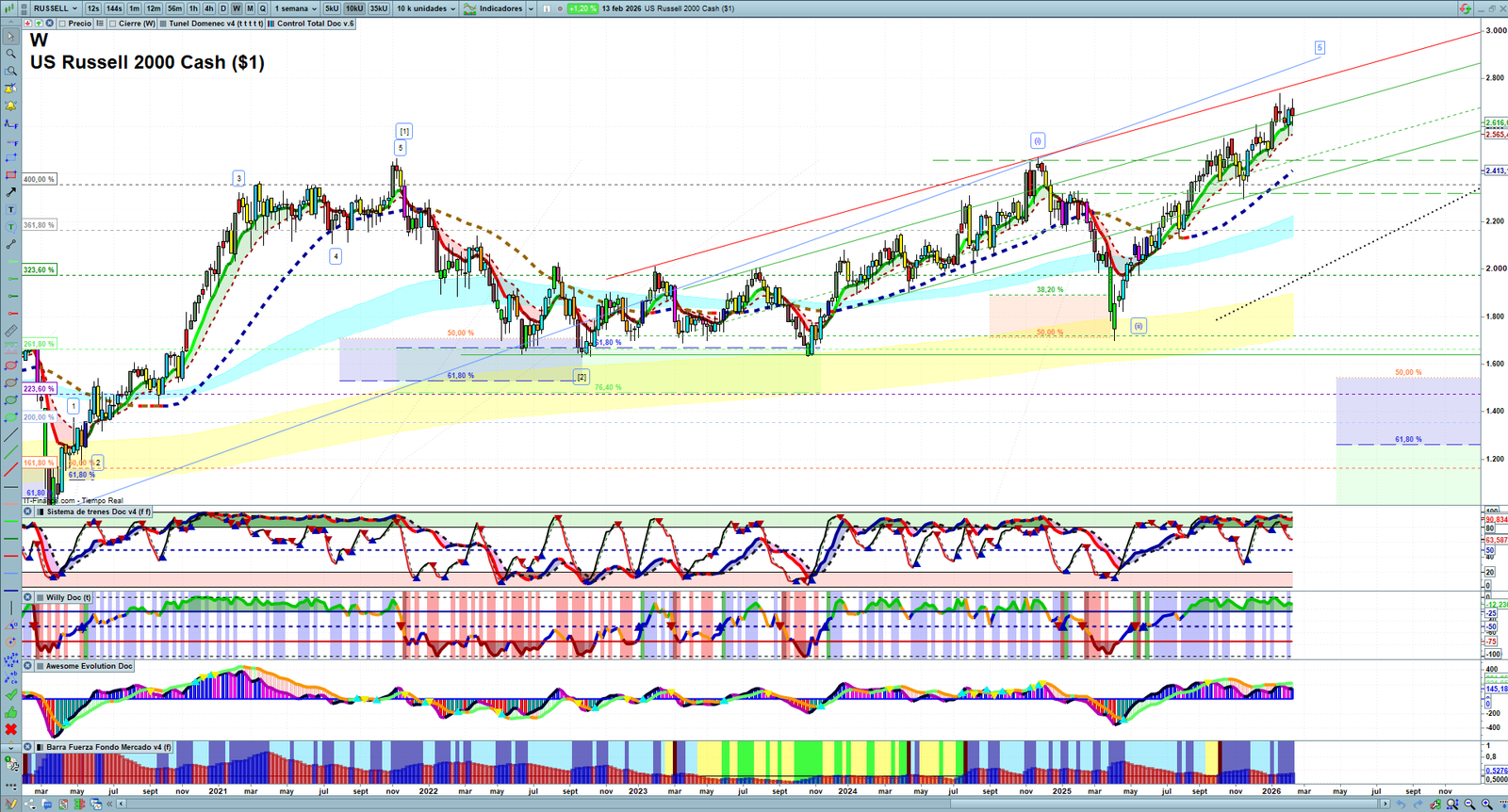
Task: Pick the ruler measuring tool
Action: pos(11,331)
